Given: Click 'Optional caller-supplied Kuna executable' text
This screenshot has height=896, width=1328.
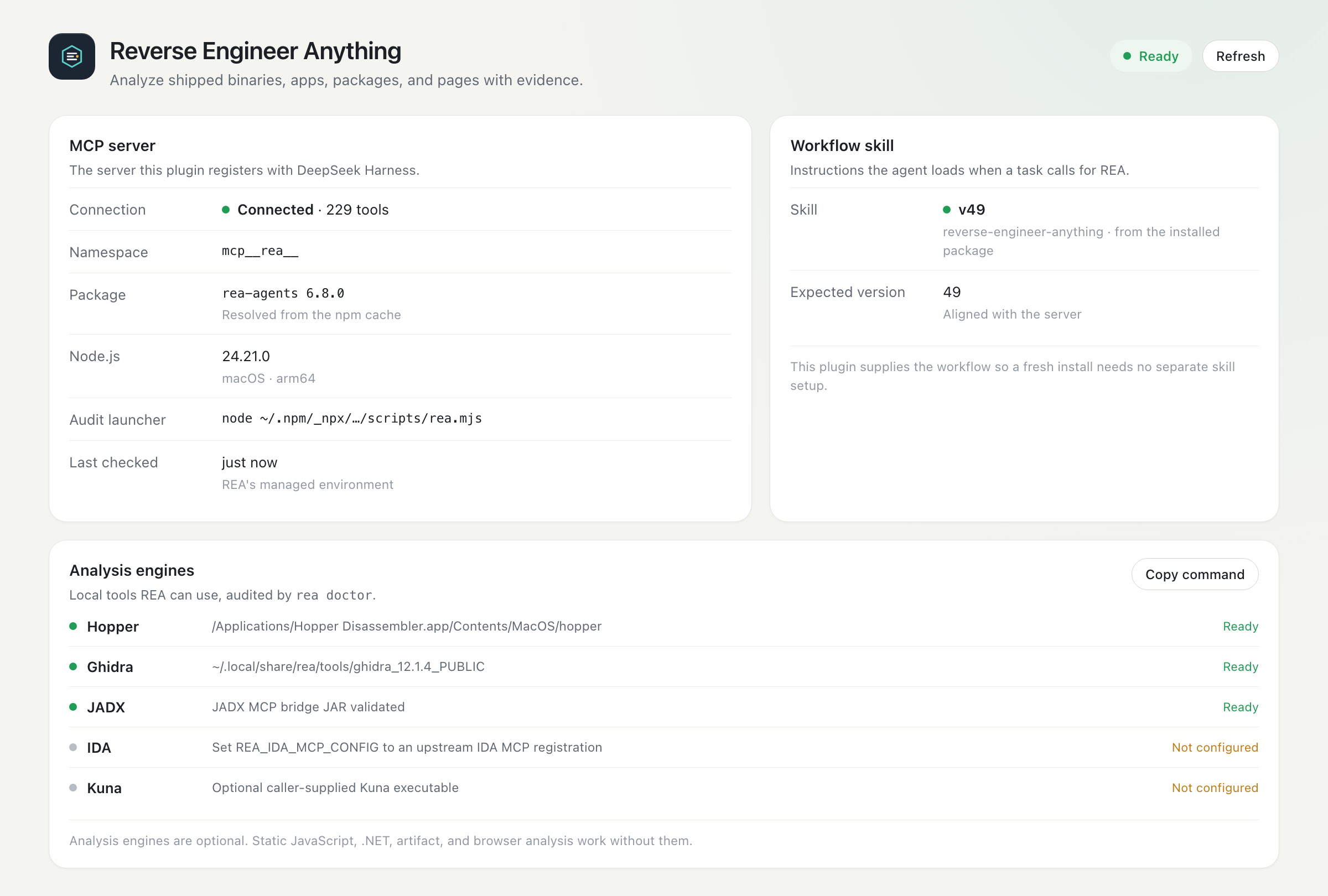Looking at the screenshot, I should (x=335, y=788).
